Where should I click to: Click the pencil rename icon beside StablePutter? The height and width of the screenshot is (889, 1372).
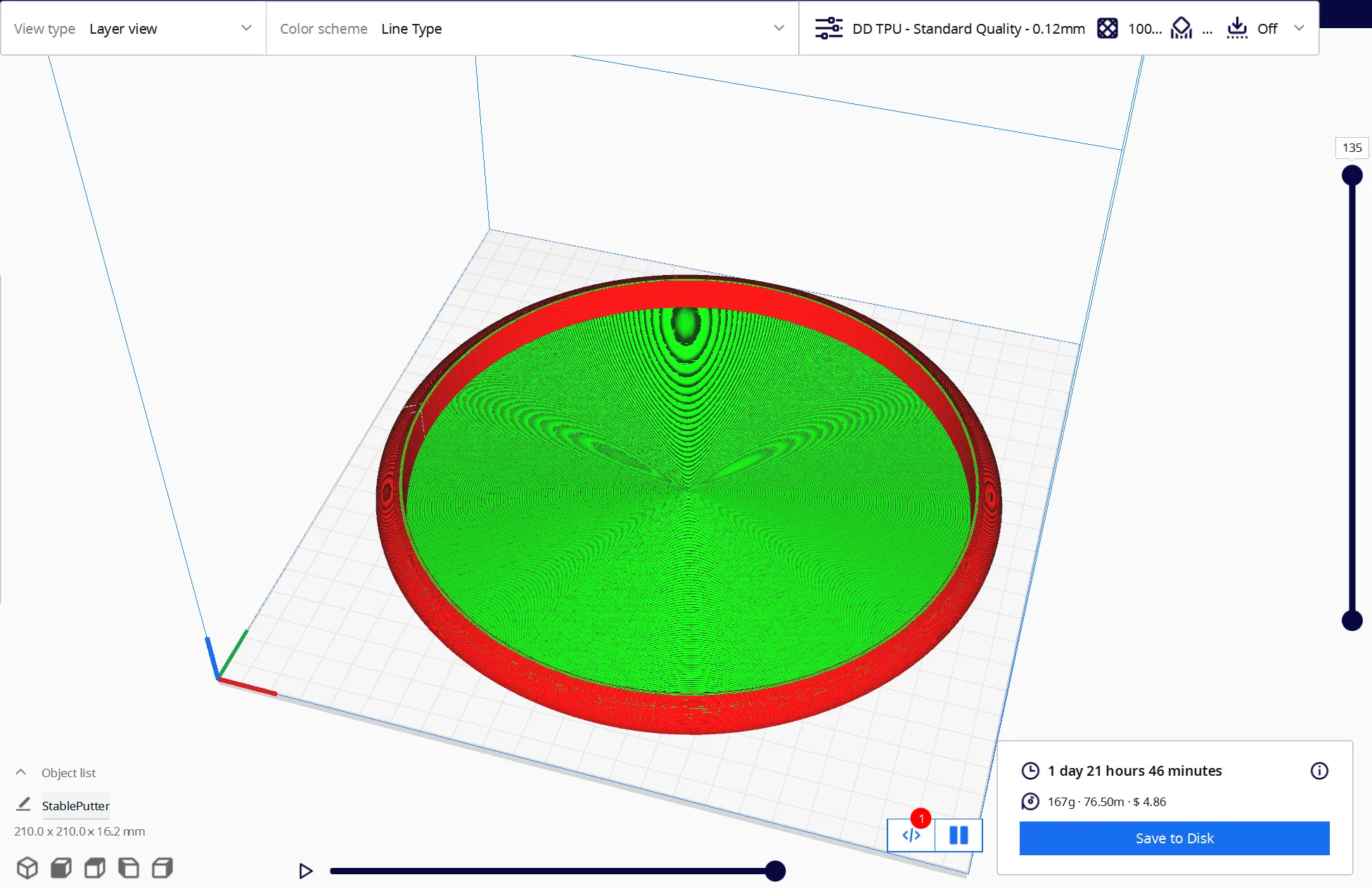(x=23, y=804)
